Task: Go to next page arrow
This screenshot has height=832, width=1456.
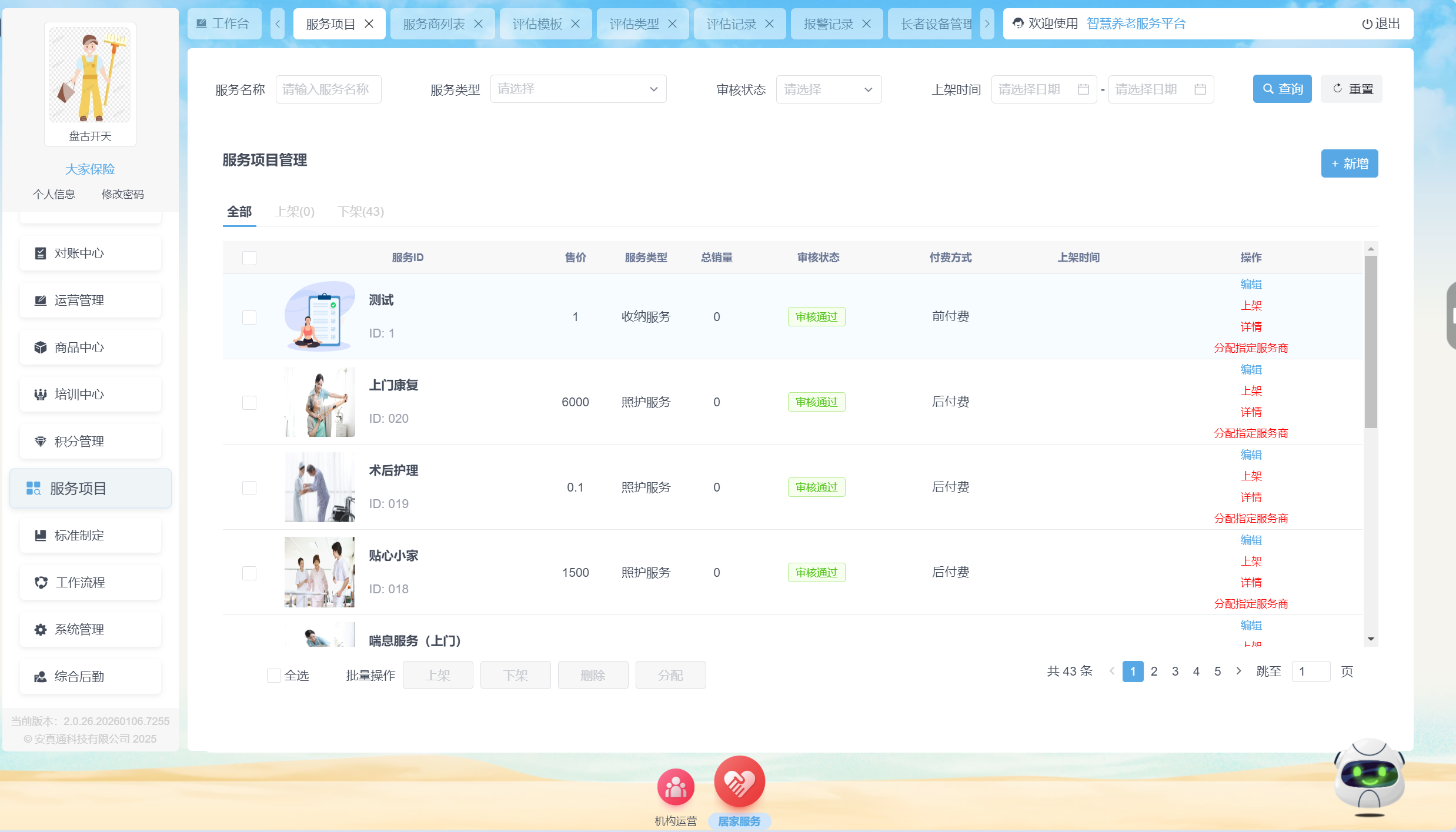Action: [1238, 671]
